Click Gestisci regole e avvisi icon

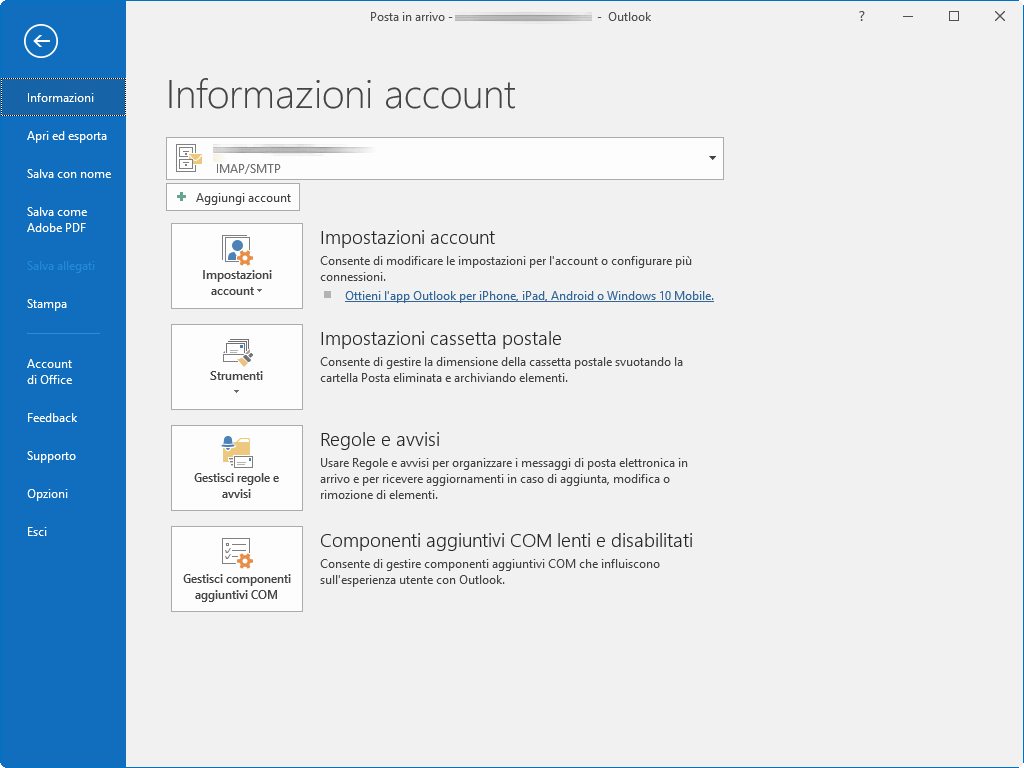tap(237, 452)
